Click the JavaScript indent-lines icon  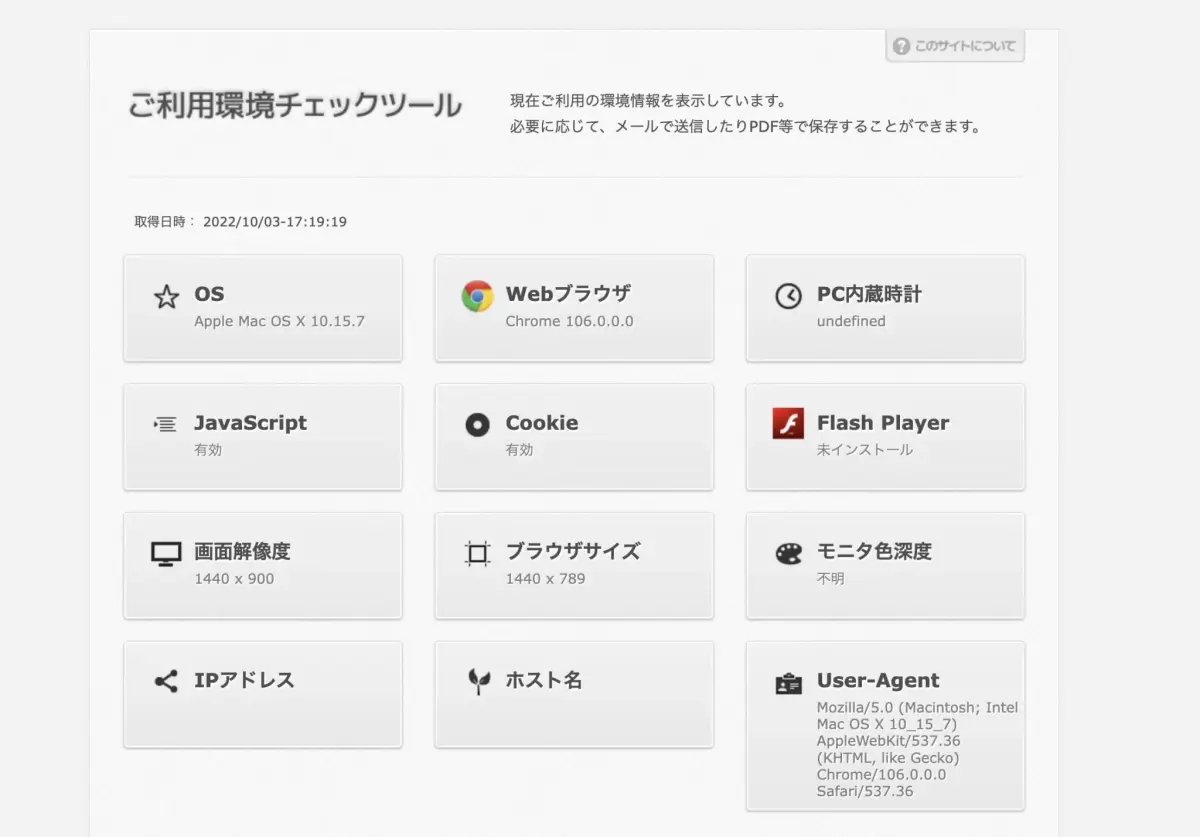coord(166,424)
